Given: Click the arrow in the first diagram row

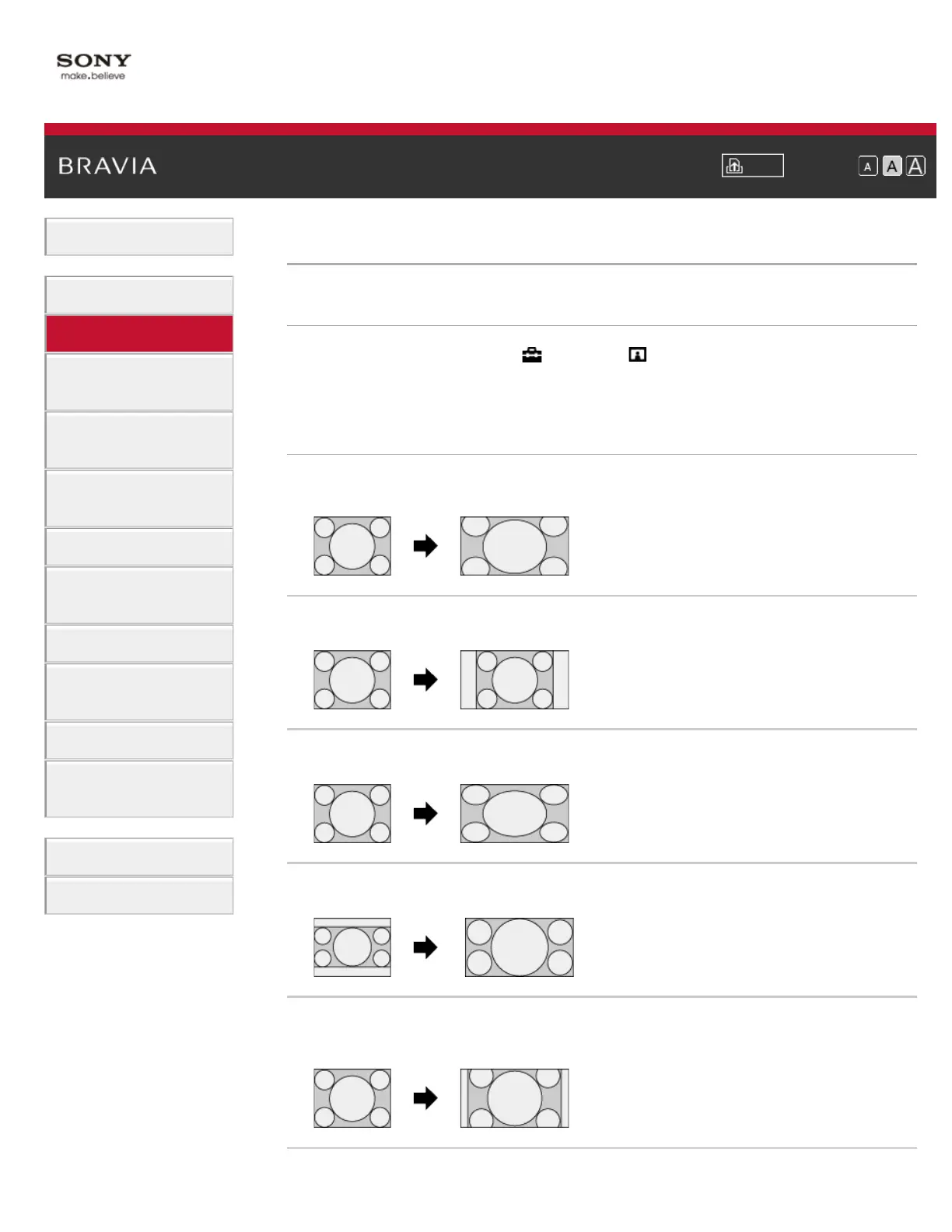Looking at the screenshot, I should coord(425,546).
